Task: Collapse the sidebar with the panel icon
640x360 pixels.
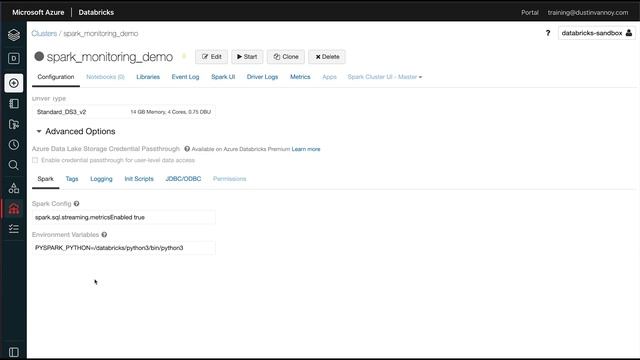Action: pyautogui.click(x=13, y=352)
